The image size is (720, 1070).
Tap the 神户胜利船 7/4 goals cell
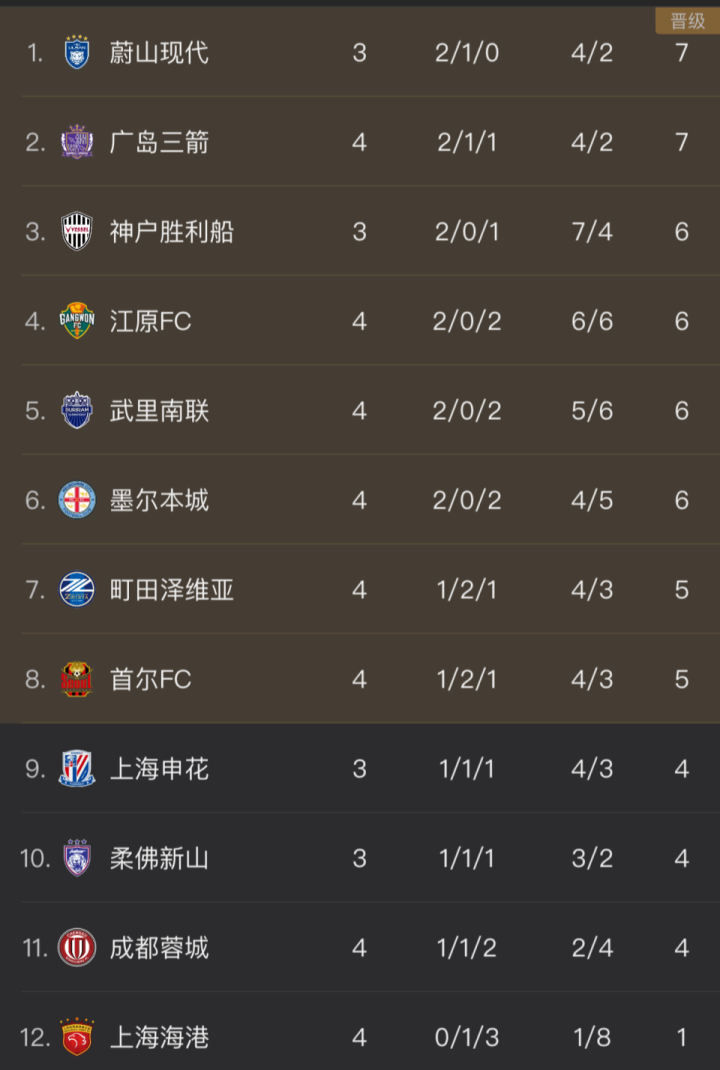[592, 232]
